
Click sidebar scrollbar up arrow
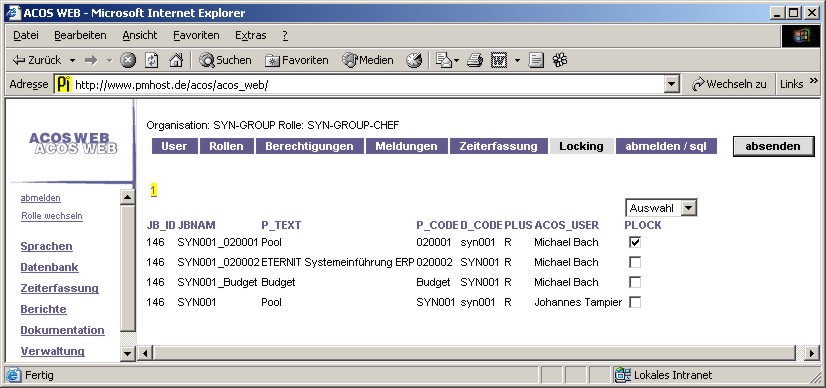[x=128, y=197]
